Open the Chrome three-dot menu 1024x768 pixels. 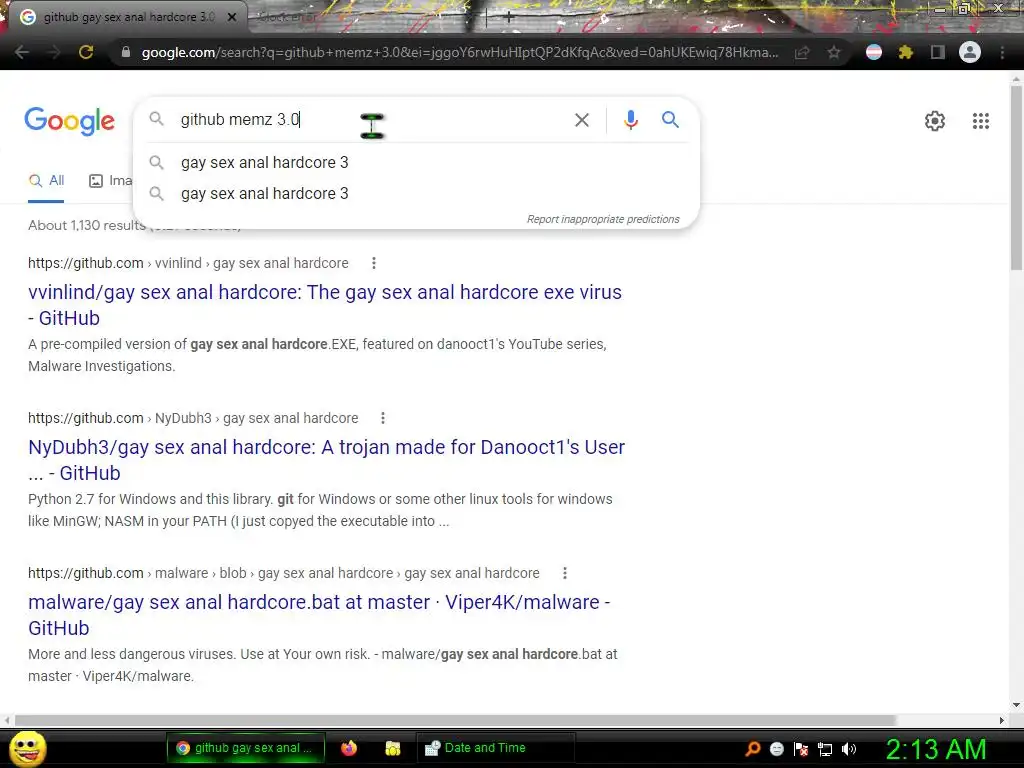pos(1002,52)
